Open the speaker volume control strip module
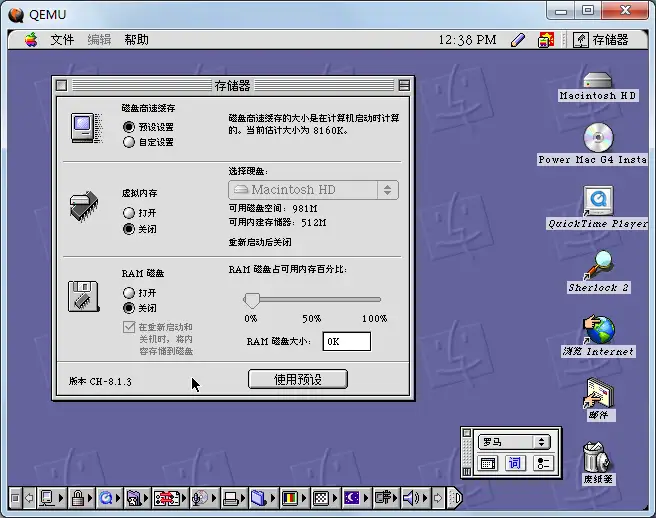The height and width of the screenshot is (518, 656). click(x=411, y=498)
